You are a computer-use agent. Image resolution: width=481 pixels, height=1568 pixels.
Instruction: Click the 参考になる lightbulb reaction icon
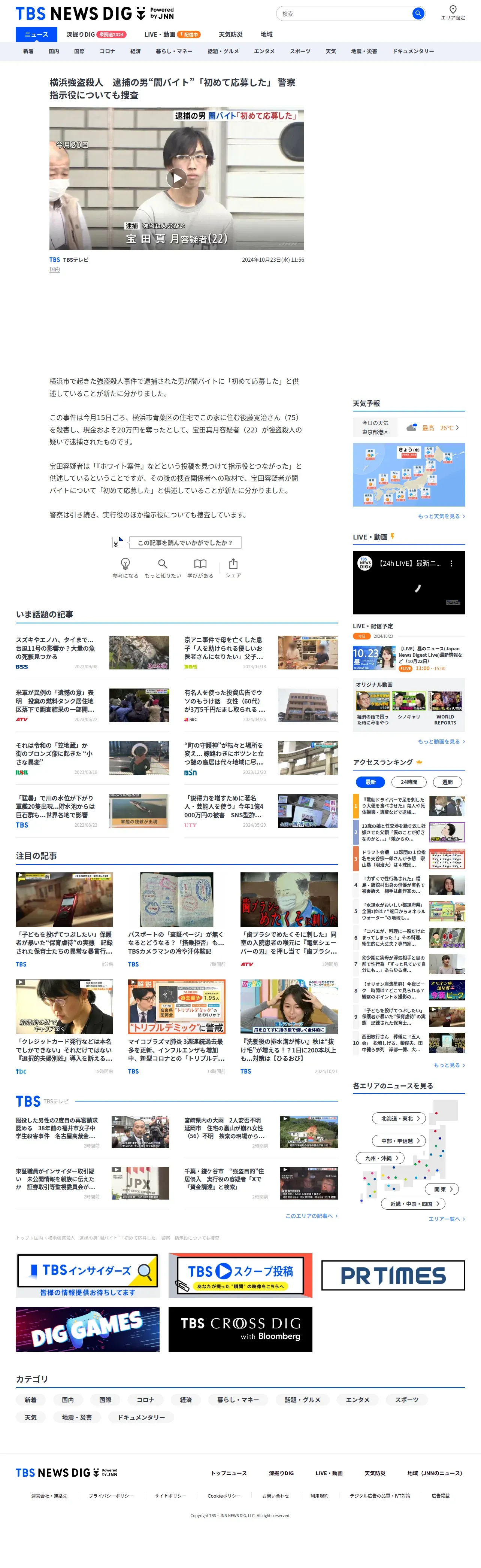pyautogui.click(x=125, y=563)
